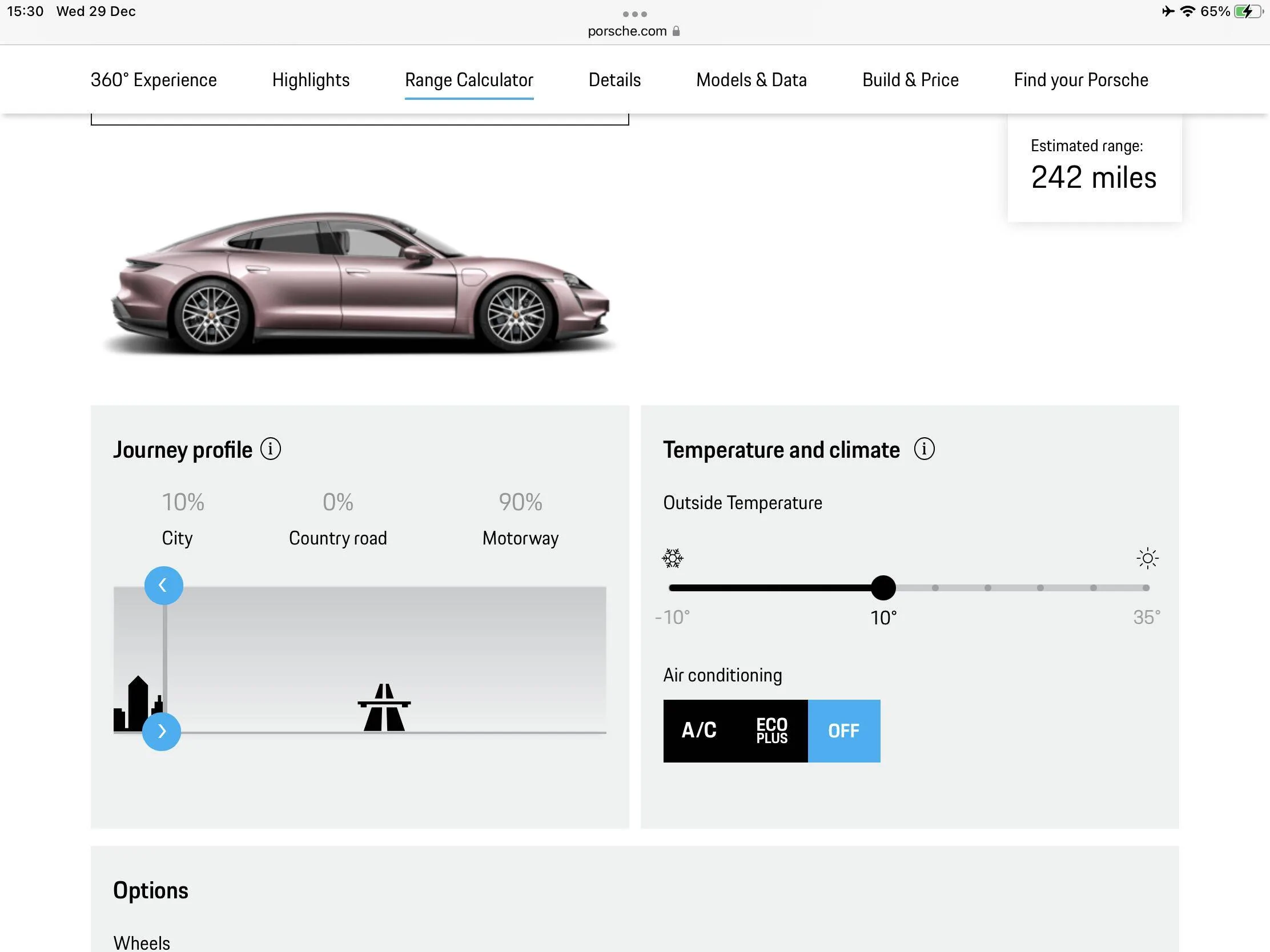Viewport: 1270px width, 952px height.
Task: Click the blue right-arrow slider handle
Action: click(x=162, y=731)
